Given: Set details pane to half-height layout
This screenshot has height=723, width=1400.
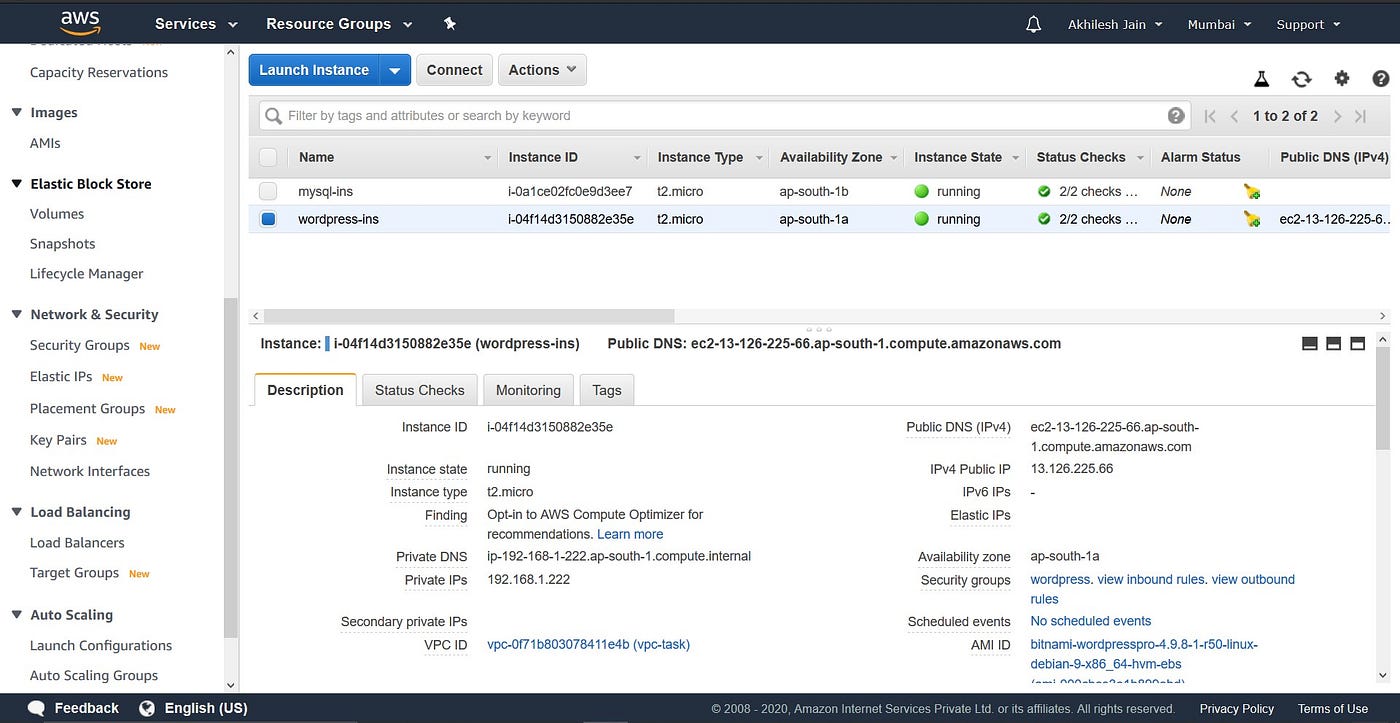Looking at the screenshot, I should click(1333, 343).
